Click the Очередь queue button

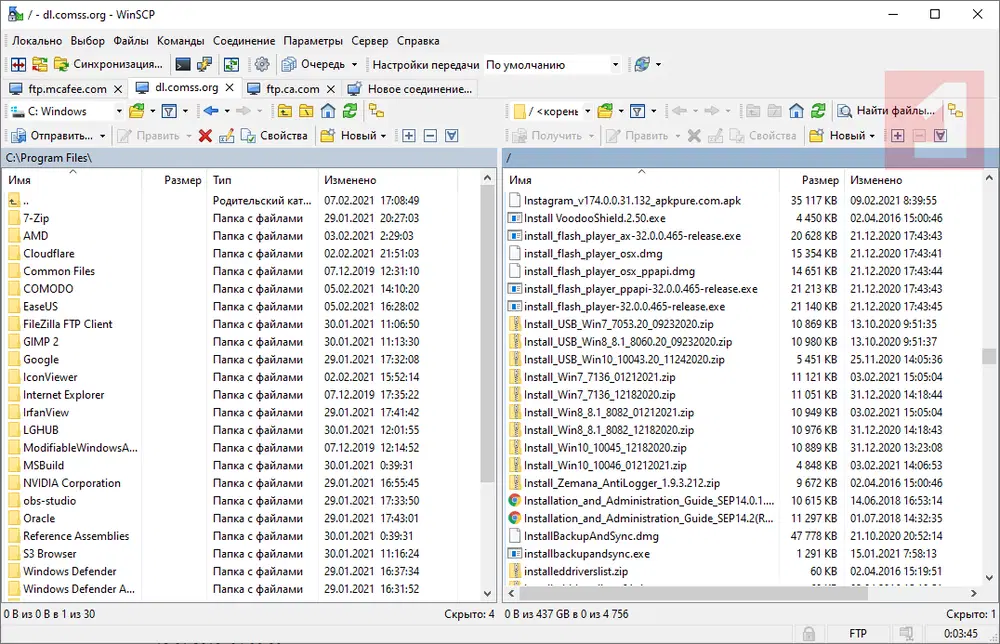pos(314,64)
